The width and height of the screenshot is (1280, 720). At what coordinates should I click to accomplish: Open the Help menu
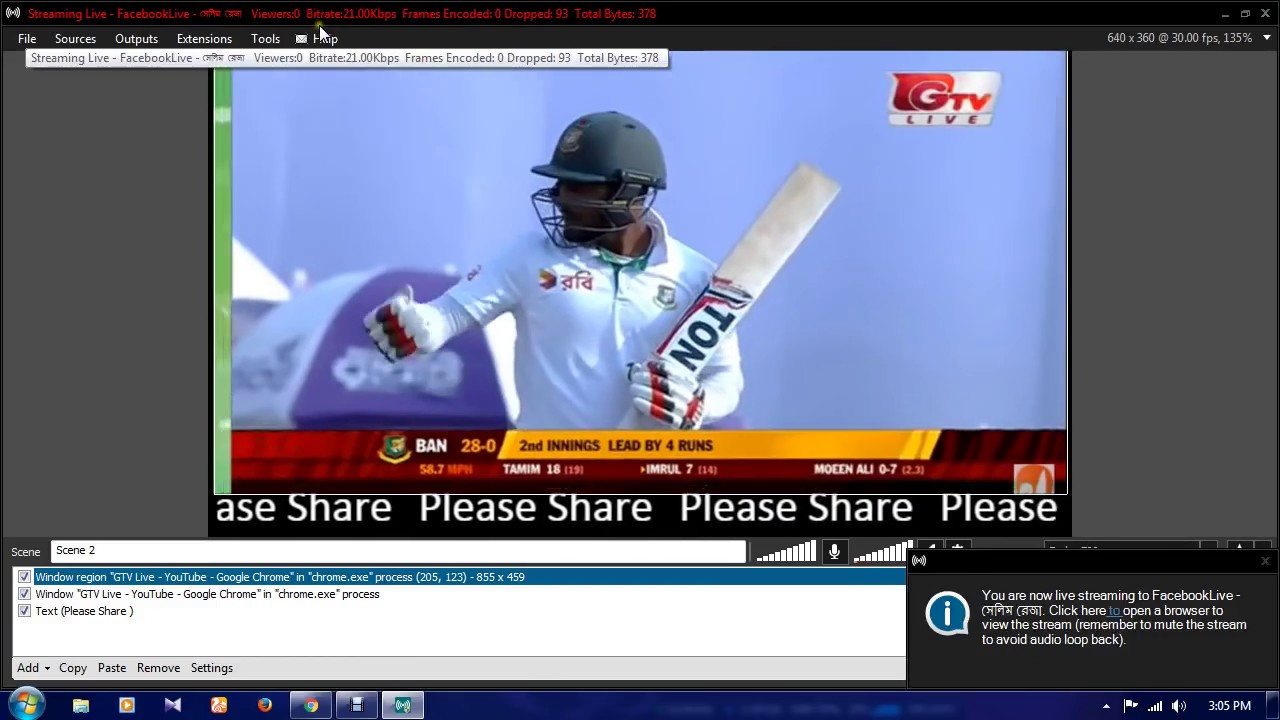click(325, 39)
